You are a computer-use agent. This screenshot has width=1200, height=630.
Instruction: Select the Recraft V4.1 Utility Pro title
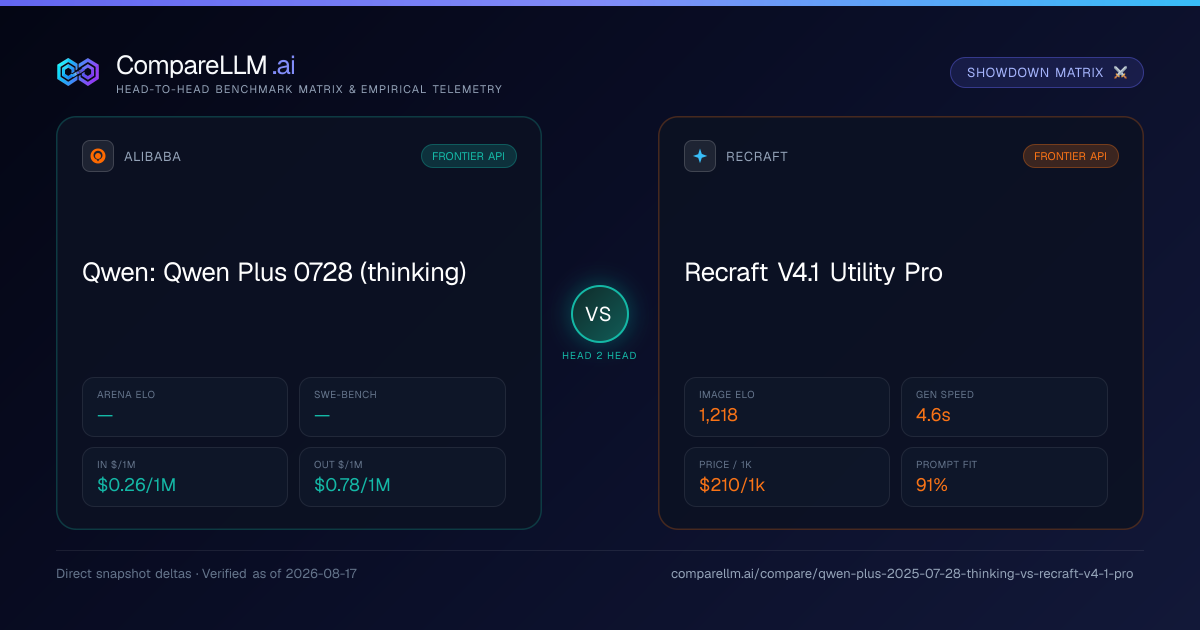(x=813, y=272)
